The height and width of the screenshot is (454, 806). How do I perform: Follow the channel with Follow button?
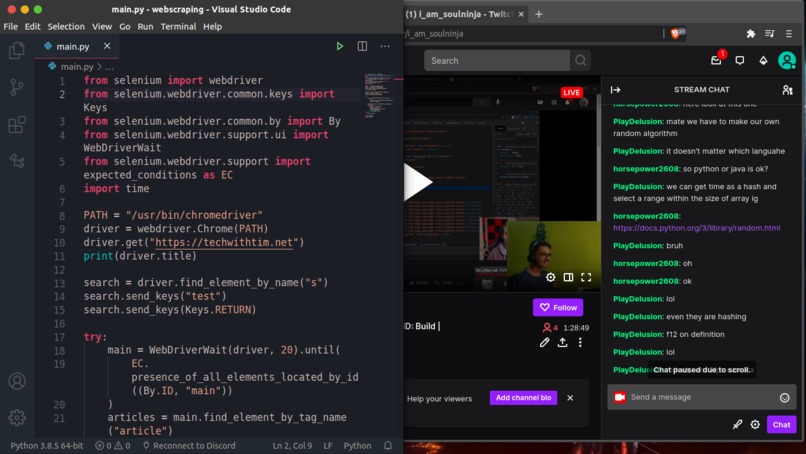[558, 307]
